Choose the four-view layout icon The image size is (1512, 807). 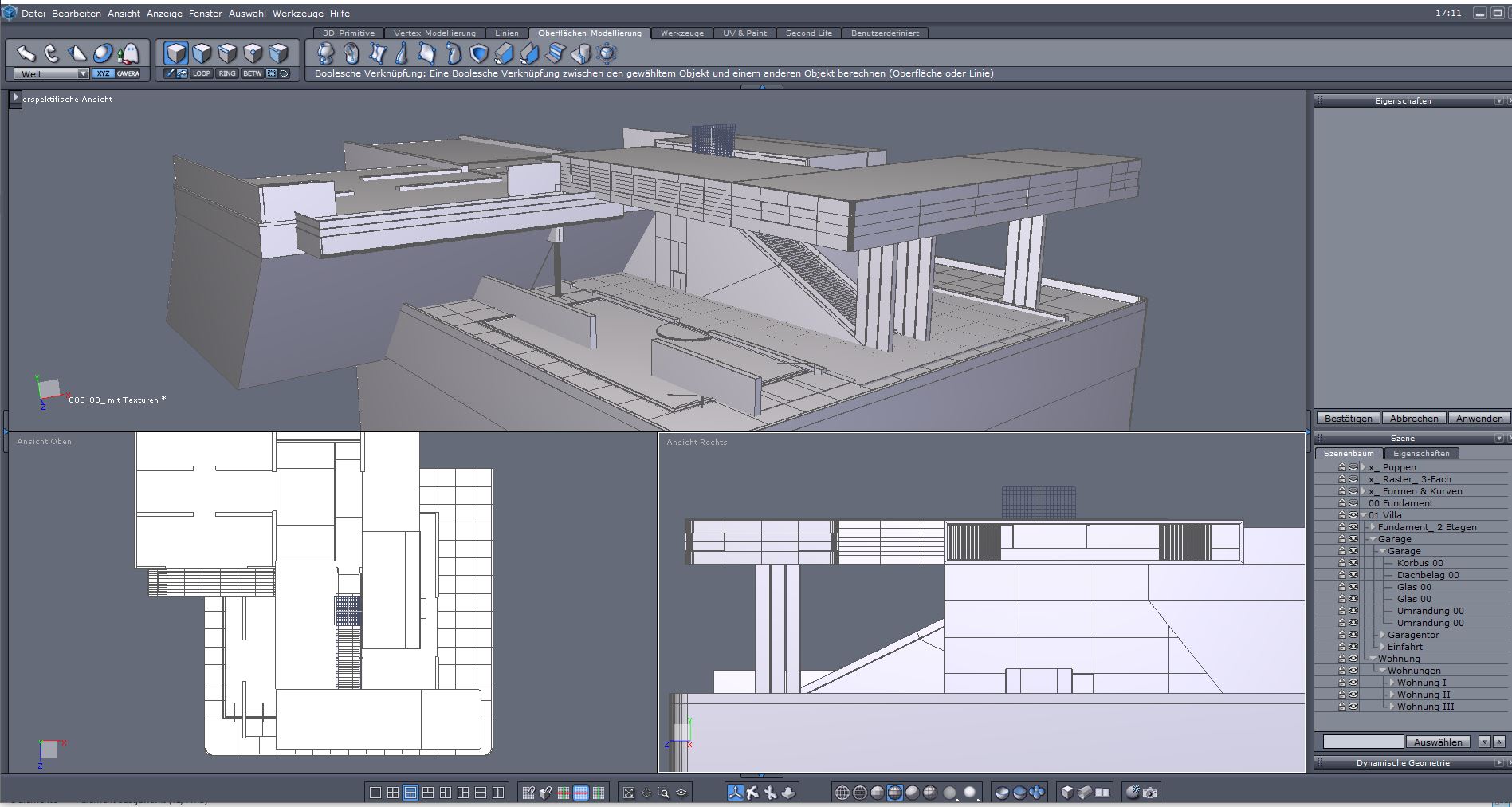pos(393,793)
